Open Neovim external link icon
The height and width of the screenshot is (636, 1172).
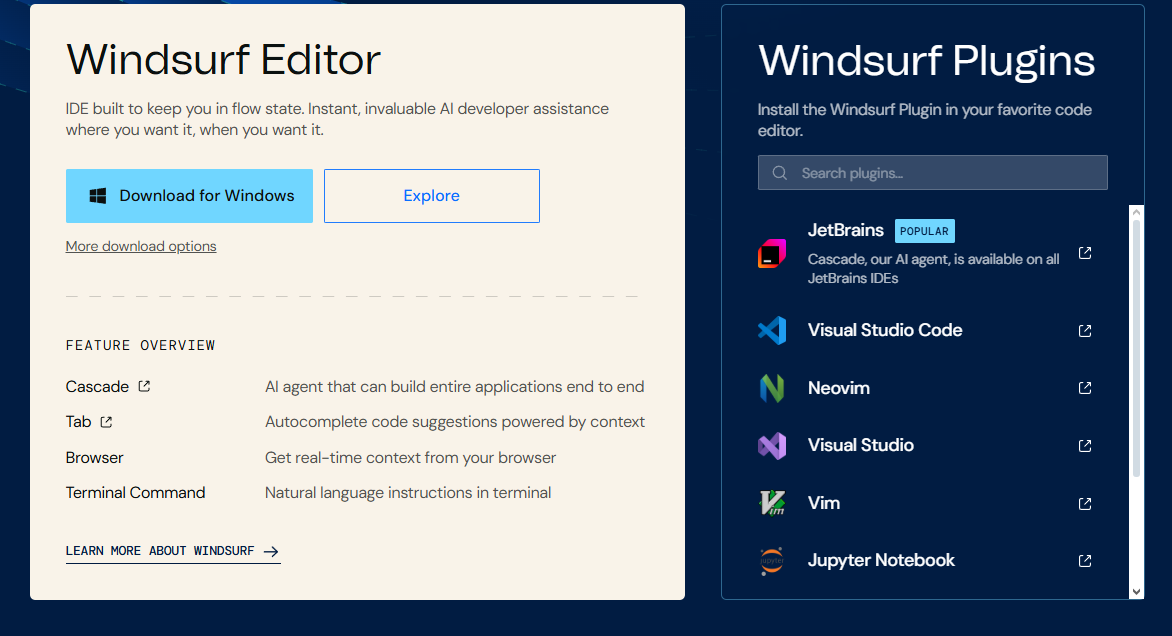click(1085, 388)
